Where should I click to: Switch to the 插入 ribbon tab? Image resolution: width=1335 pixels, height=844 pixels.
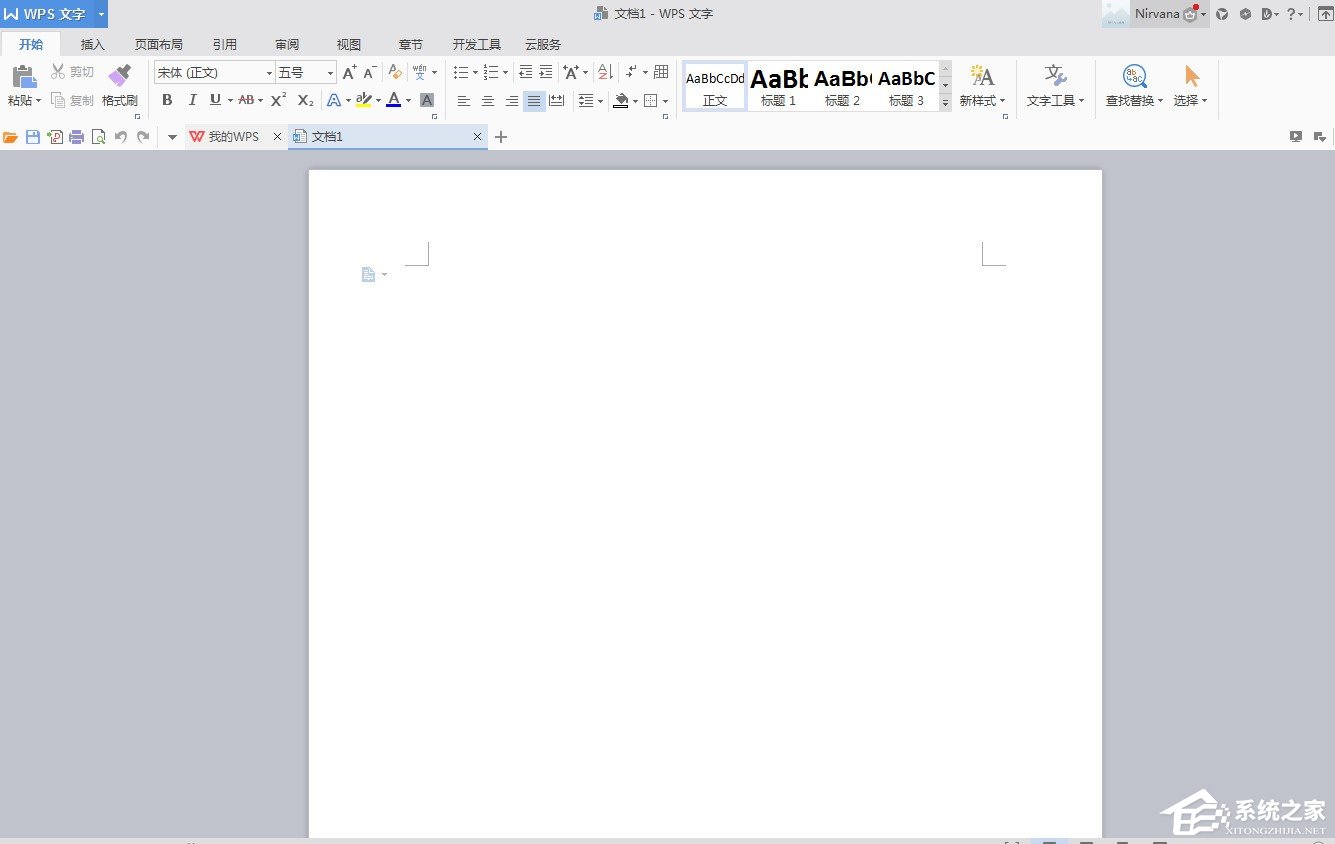(93, 45)
